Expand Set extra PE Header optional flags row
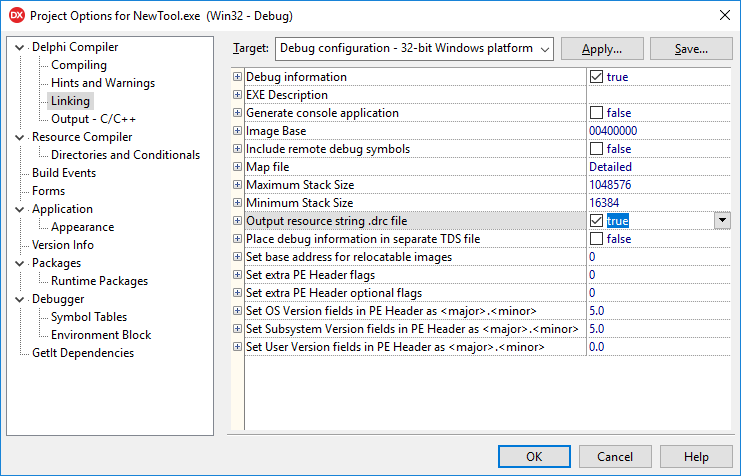741x476 pixels. coord(237,293)
